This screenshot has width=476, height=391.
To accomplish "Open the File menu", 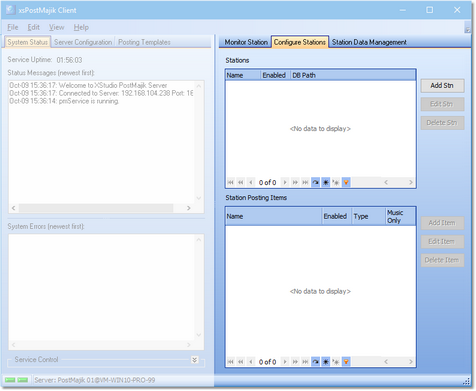I will [13, 27].
